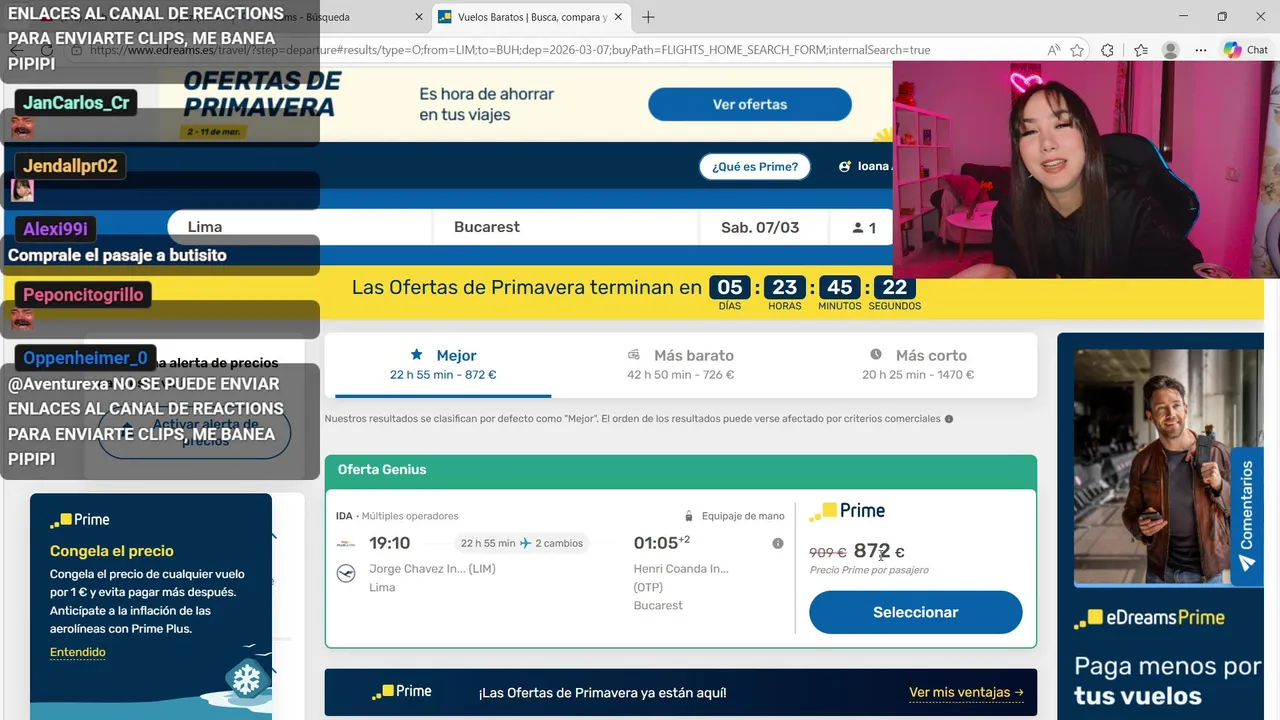Click the Ver ofertas banner button
This screenshot has height=720, width=1280.
[x=750, y=104]
